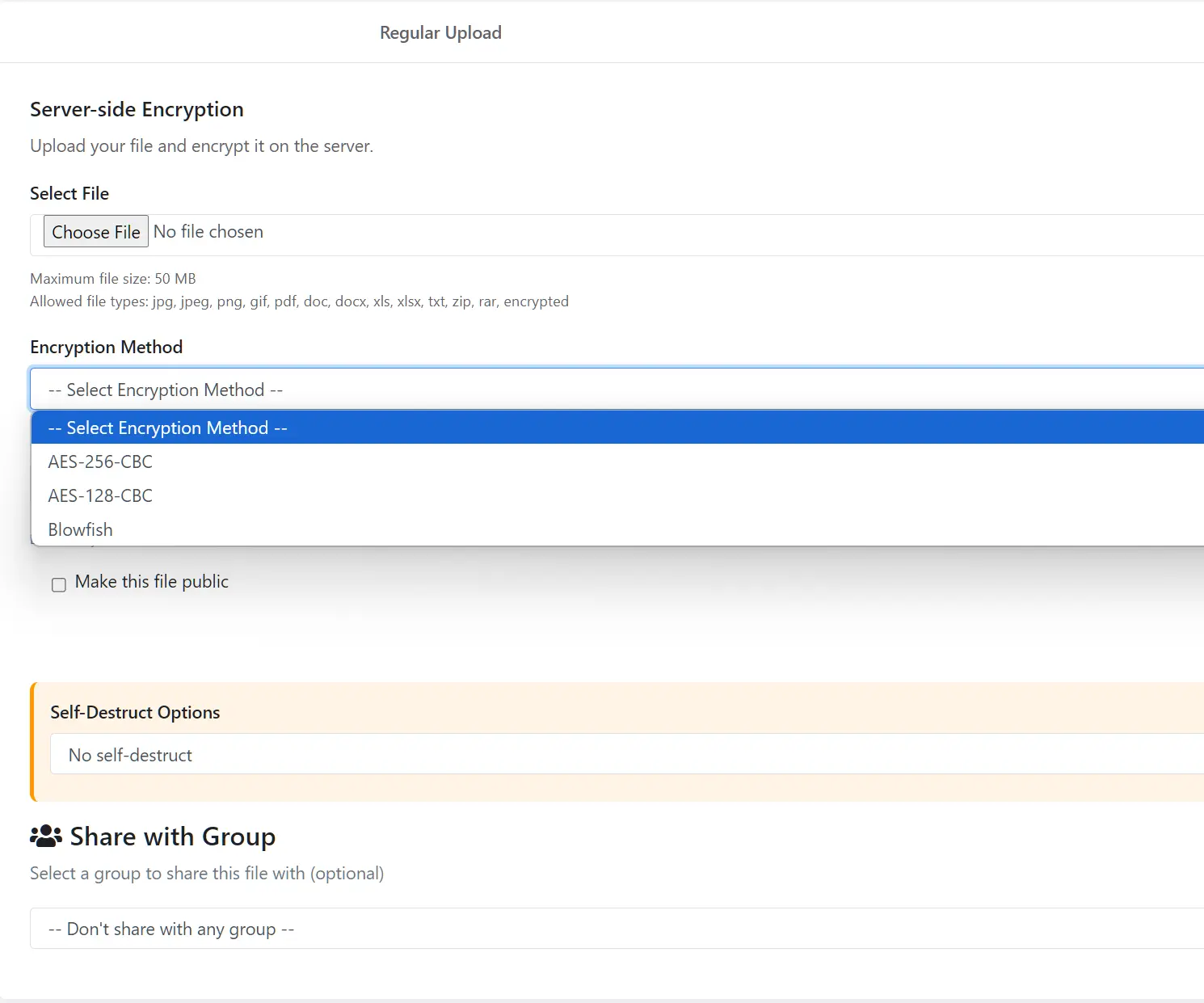Click the Choose File button
The height and width of the screenshot is (1003, 1204).
click(x=95, y=232)
